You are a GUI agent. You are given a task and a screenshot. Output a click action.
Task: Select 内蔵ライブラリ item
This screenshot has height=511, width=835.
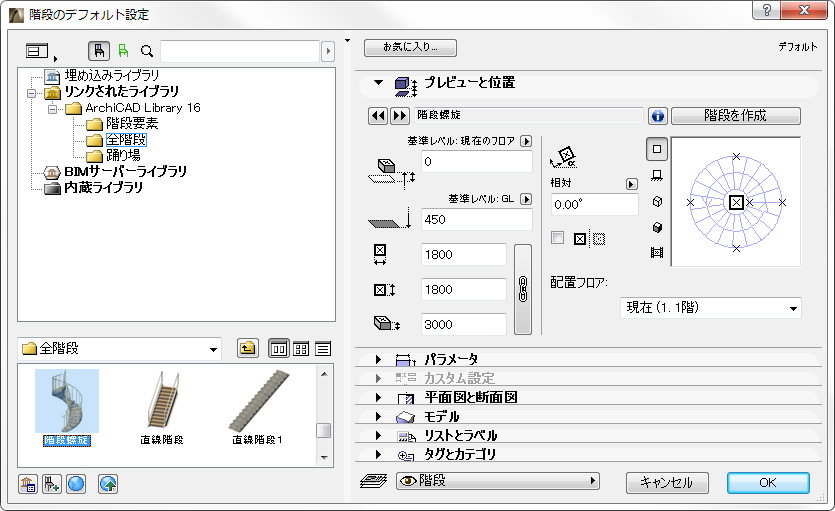point(103,187)
